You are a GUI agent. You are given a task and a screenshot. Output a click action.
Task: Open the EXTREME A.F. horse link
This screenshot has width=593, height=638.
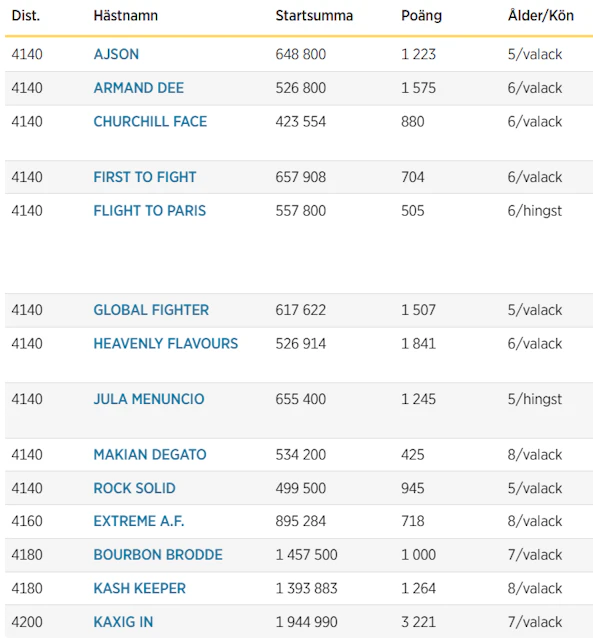(x=139, y=521)
